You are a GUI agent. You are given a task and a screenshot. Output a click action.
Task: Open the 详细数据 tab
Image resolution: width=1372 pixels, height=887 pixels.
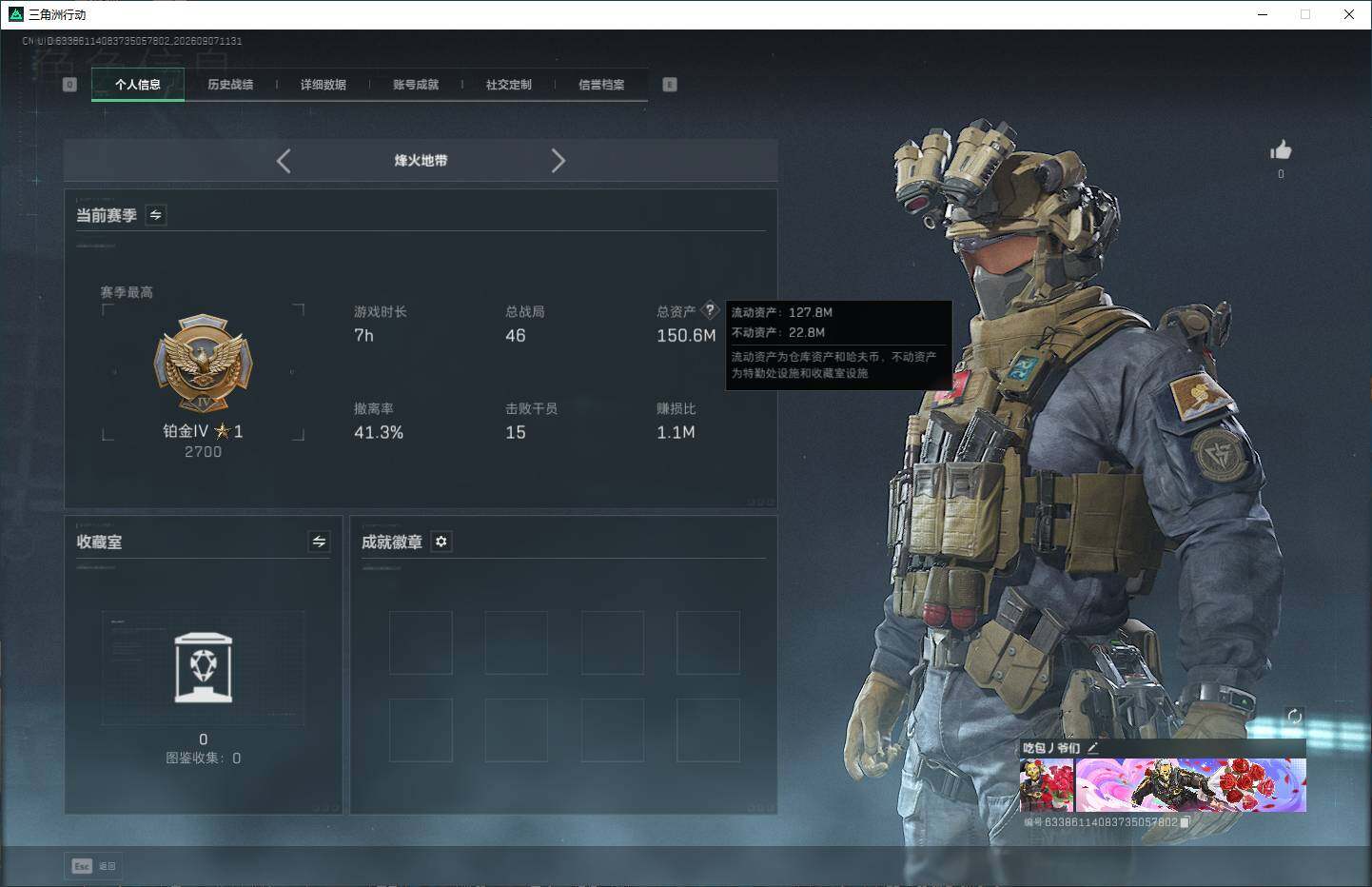pyautogui.click(x=323, y=85)
